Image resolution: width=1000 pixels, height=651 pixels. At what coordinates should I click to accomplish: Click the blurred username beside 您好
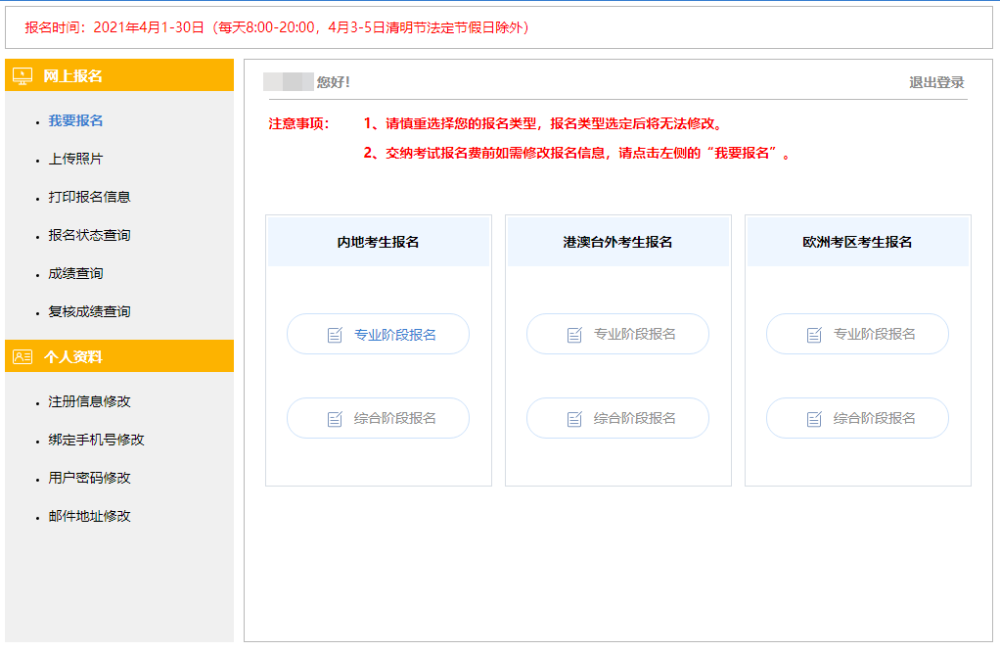288,82
